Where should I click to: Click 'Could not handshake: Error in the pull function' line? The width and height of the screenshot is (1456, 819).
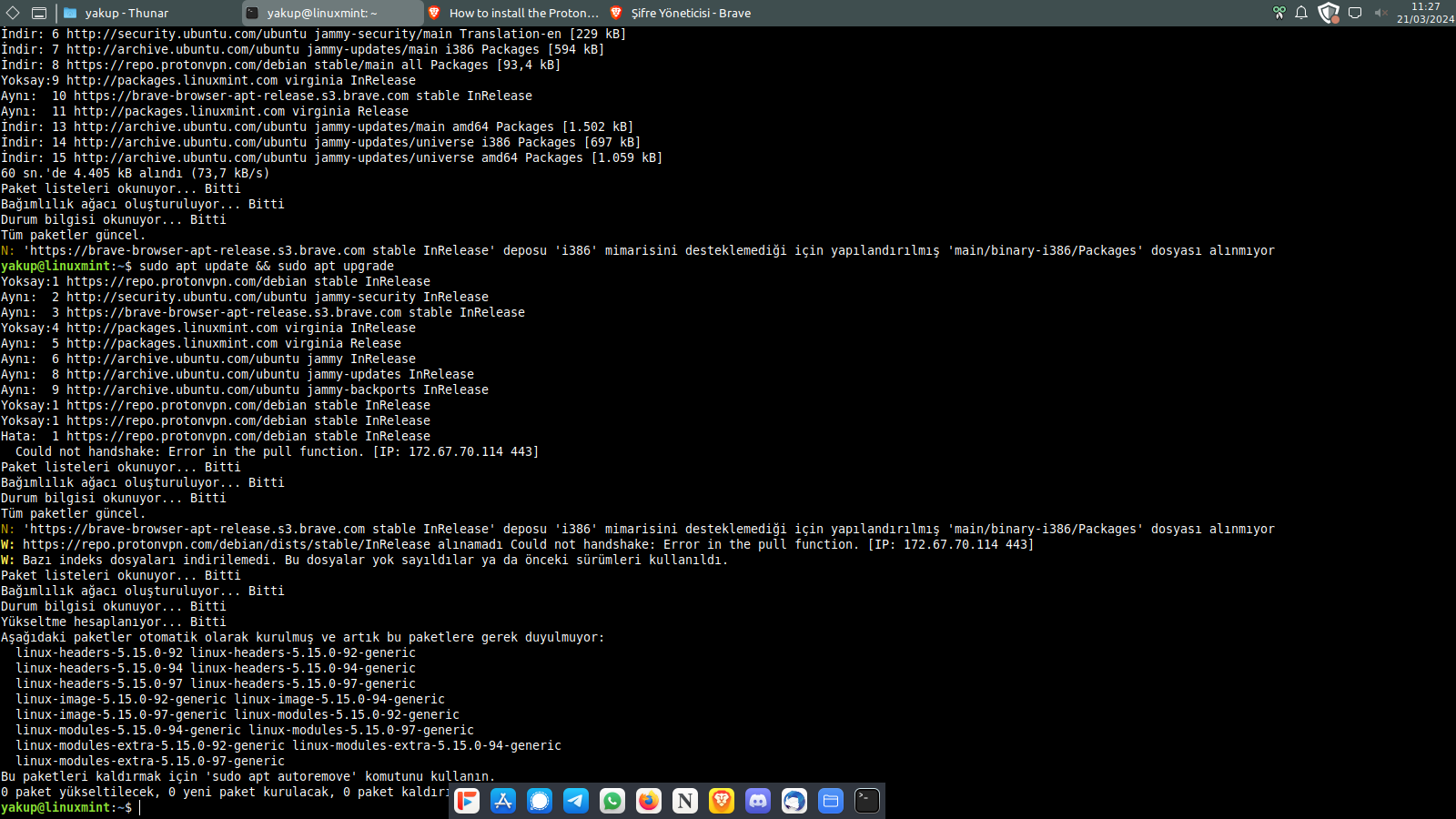click(x=277, y=451)
